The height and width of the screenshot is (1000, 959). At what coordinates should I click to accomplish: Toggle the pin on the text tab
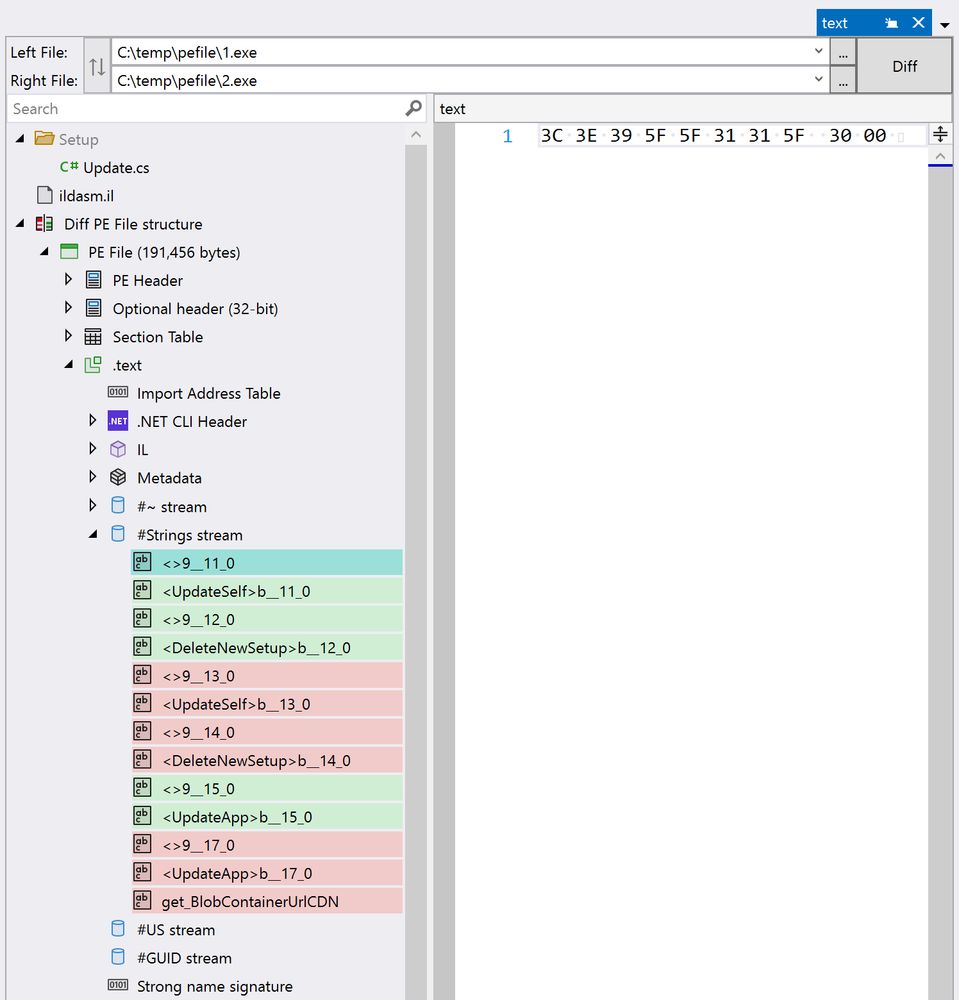[890, 22]
